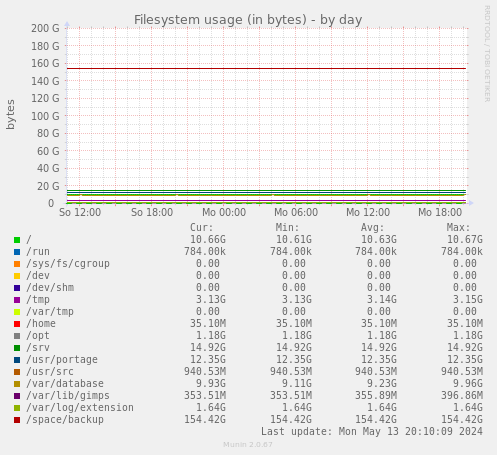Click the orange swatch for /sys/fs/cgroup

point(17,264)
